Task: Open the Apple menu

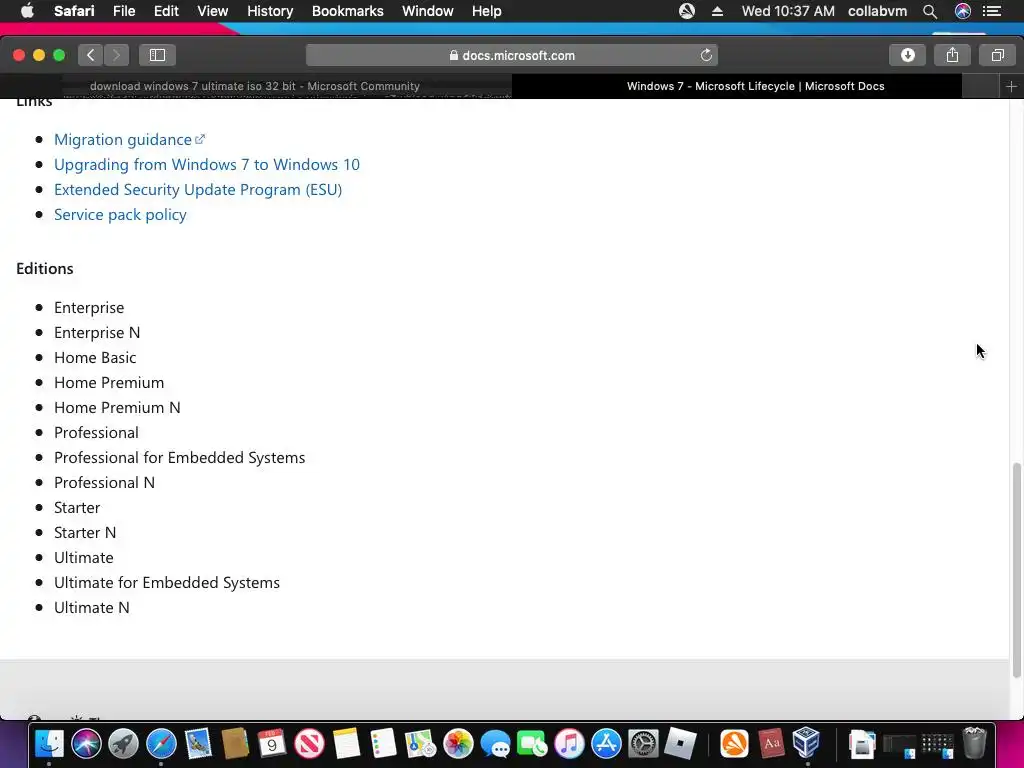Action: click(27, 11)
